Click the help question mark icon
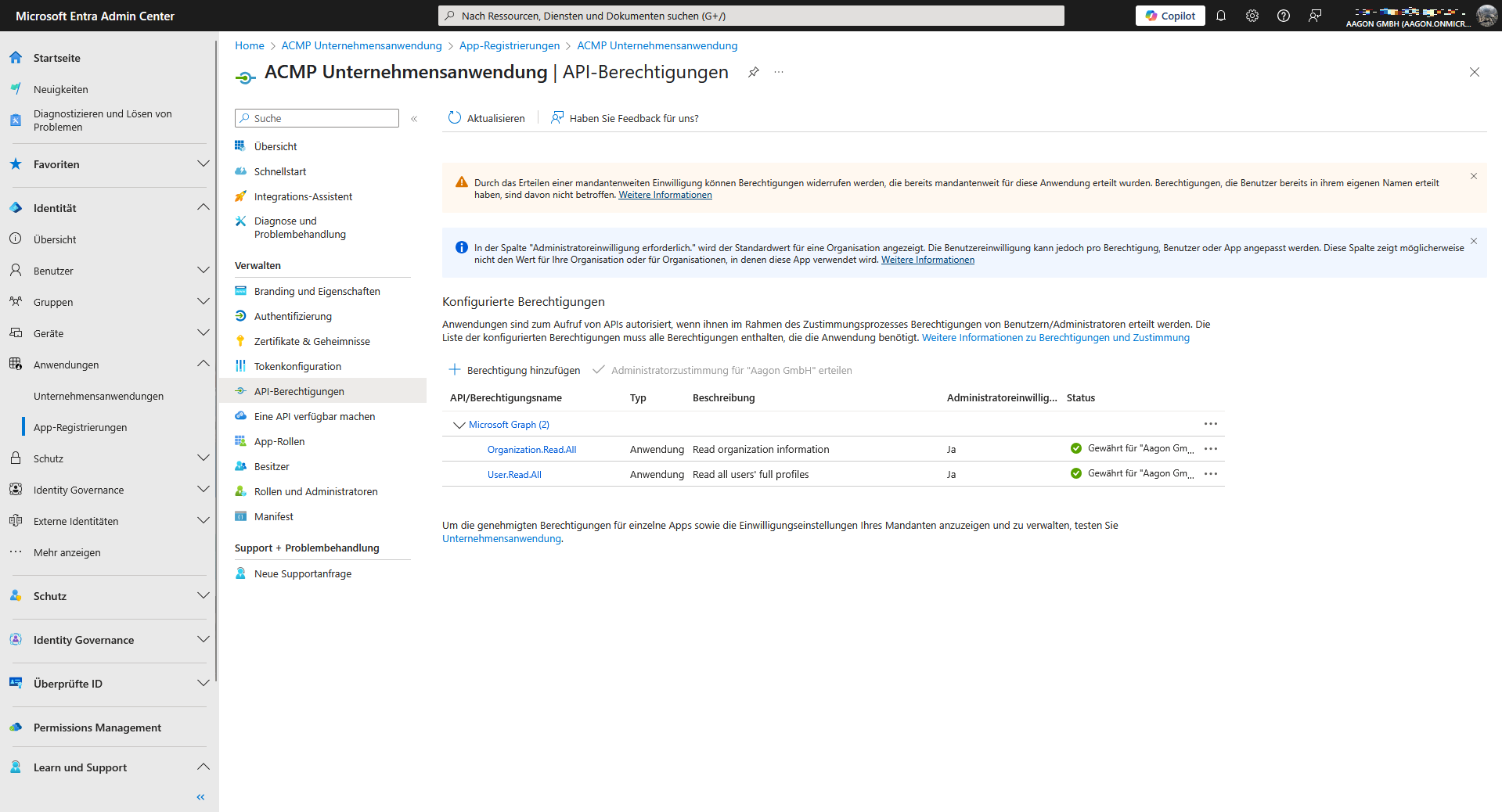 point(1284,16)
